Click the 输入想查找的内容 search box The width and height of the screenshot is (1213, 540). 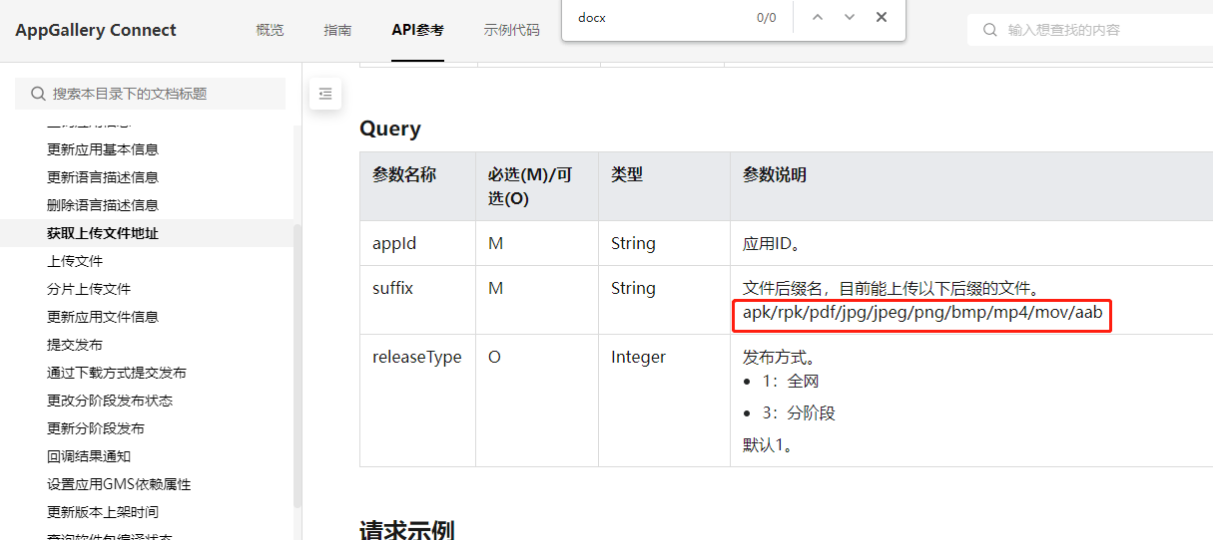tap(1090, 30)
